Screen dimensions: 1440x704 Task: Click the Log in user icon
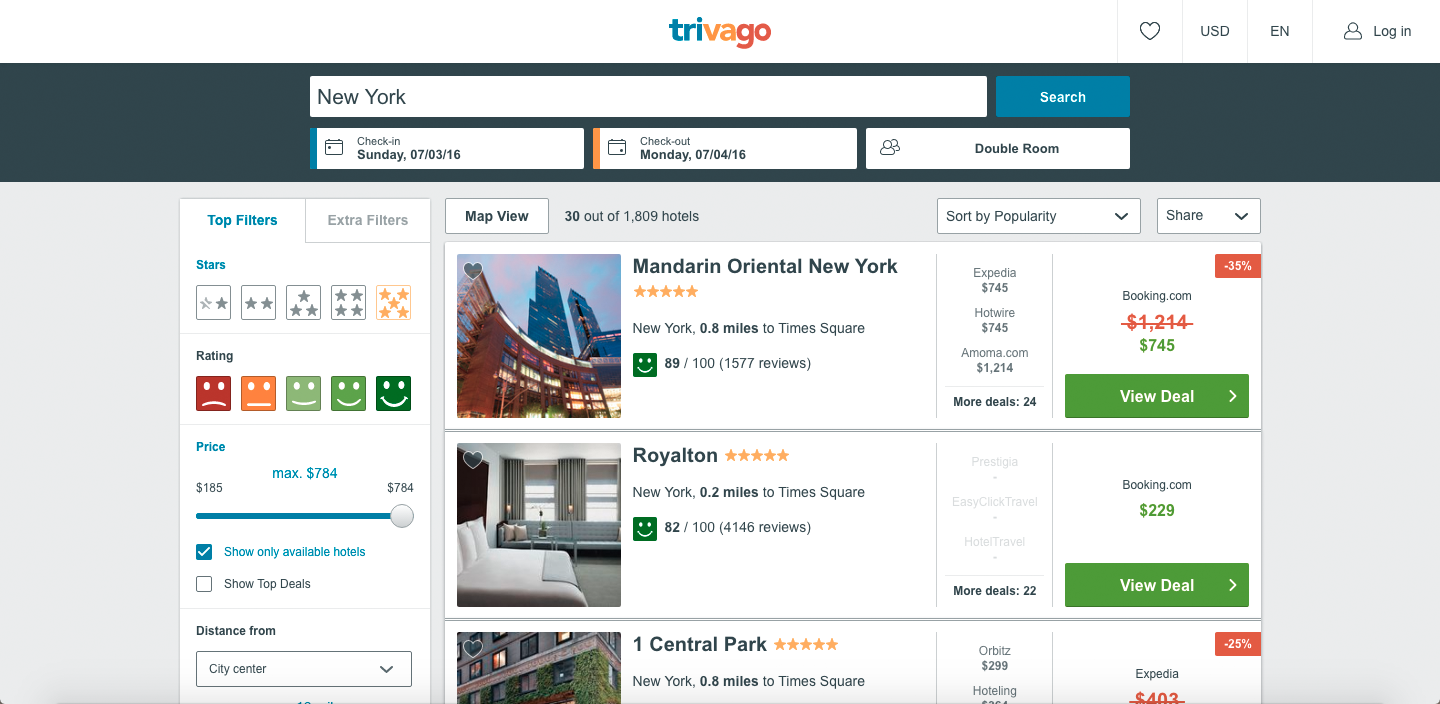[x=1353, y=31]
